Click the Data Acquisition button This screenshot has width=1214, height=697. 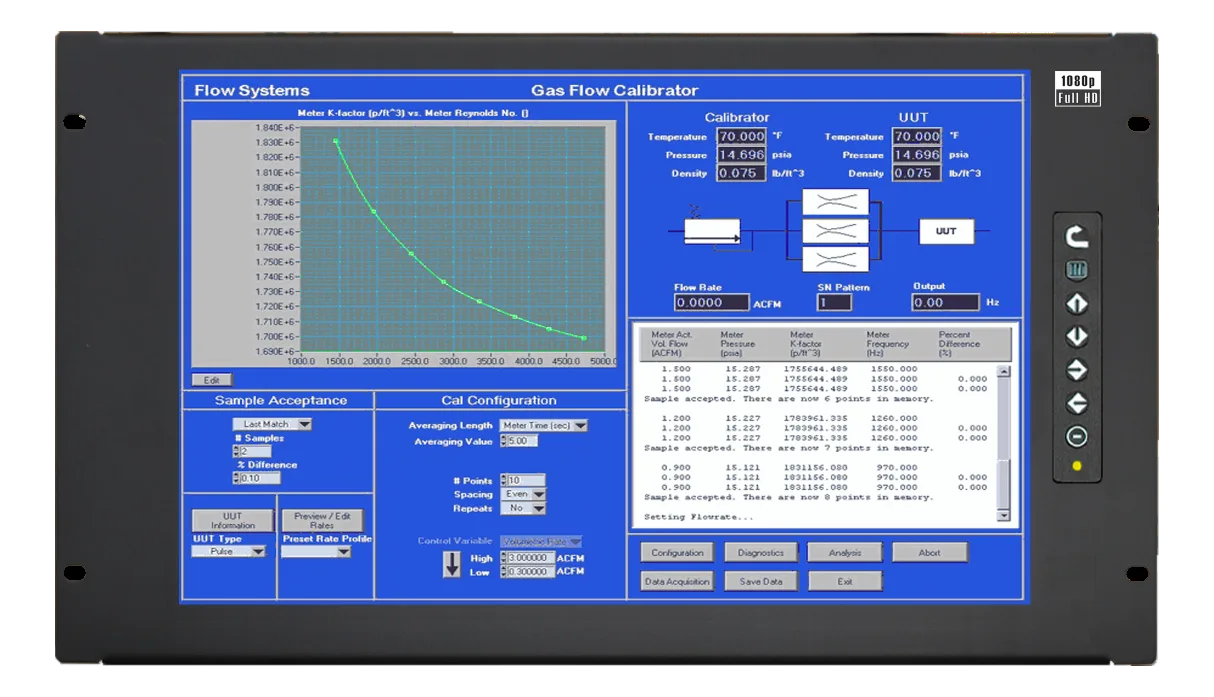coord(677,581)
